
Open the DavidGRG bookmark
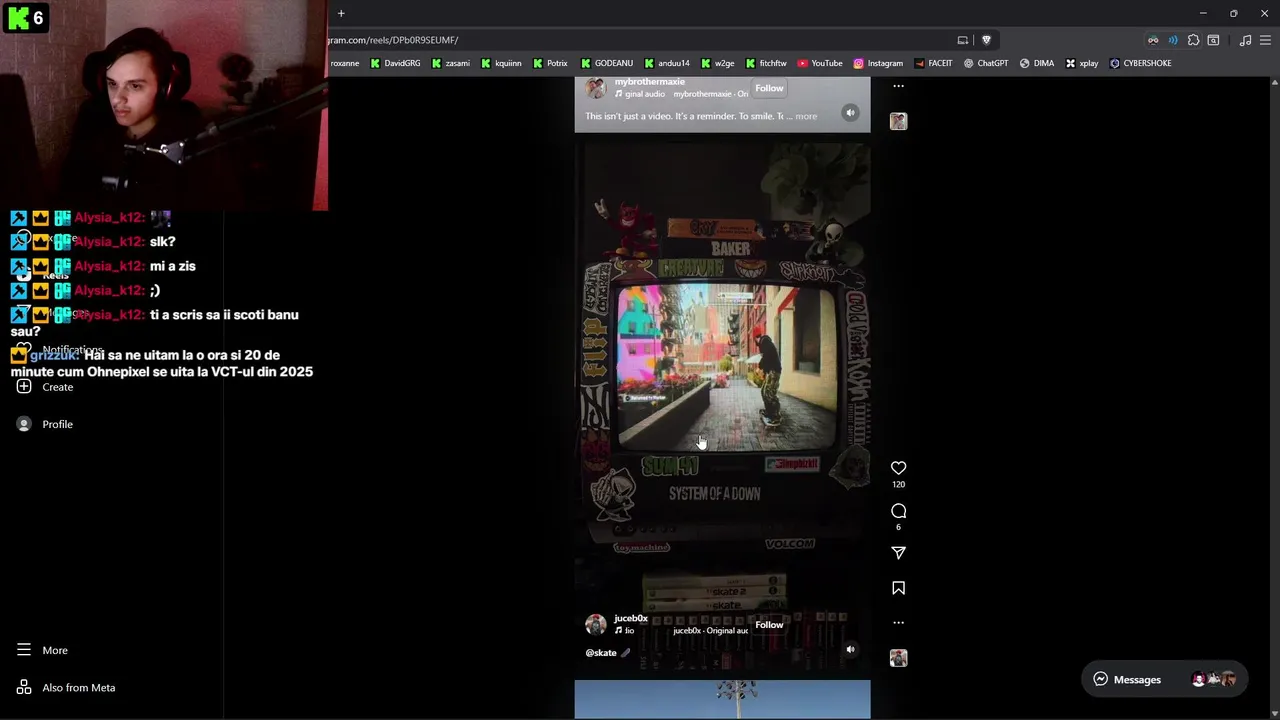pos(395,63)
